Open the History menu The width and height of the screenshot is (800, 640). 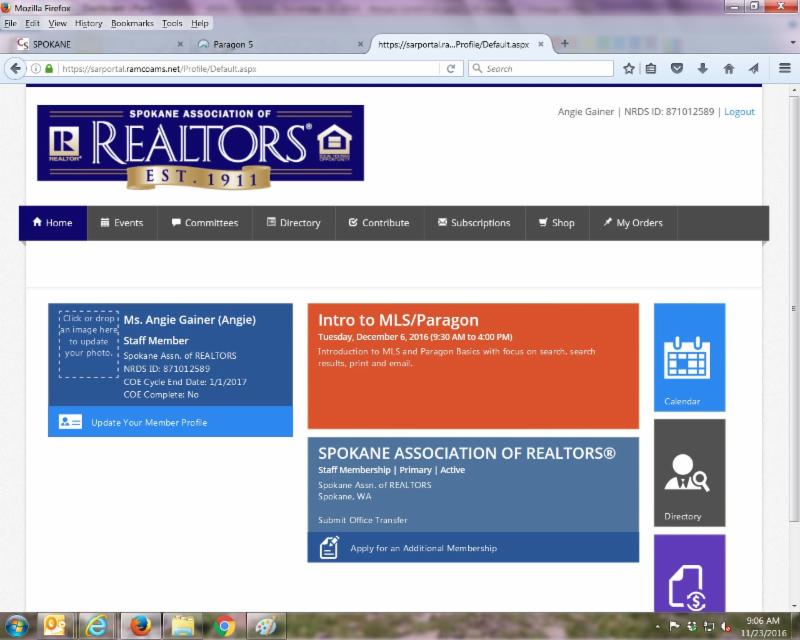[x=88, y=23]
